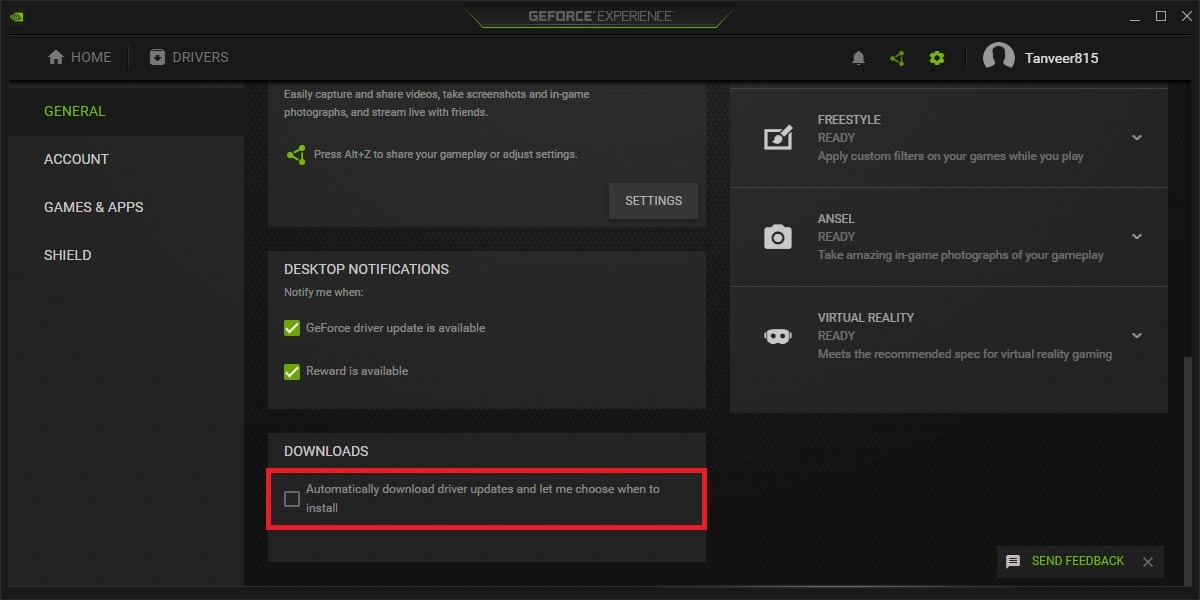Uncheck GeForce driver update notification
This screenshot has height=600, width=1200.
click(x=291, y=327)
